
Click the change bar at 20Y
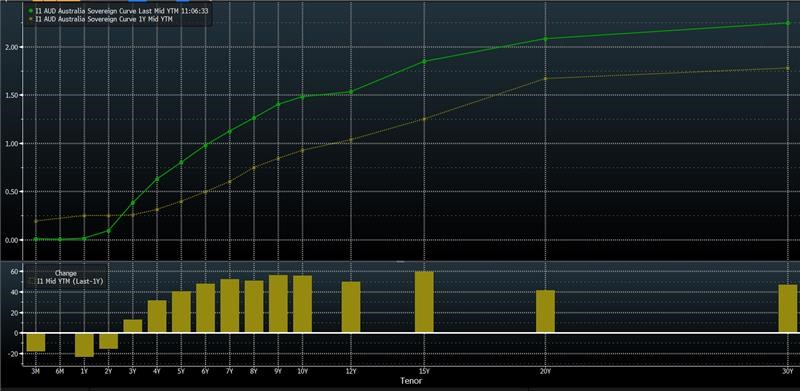click(x=545, y=311)
